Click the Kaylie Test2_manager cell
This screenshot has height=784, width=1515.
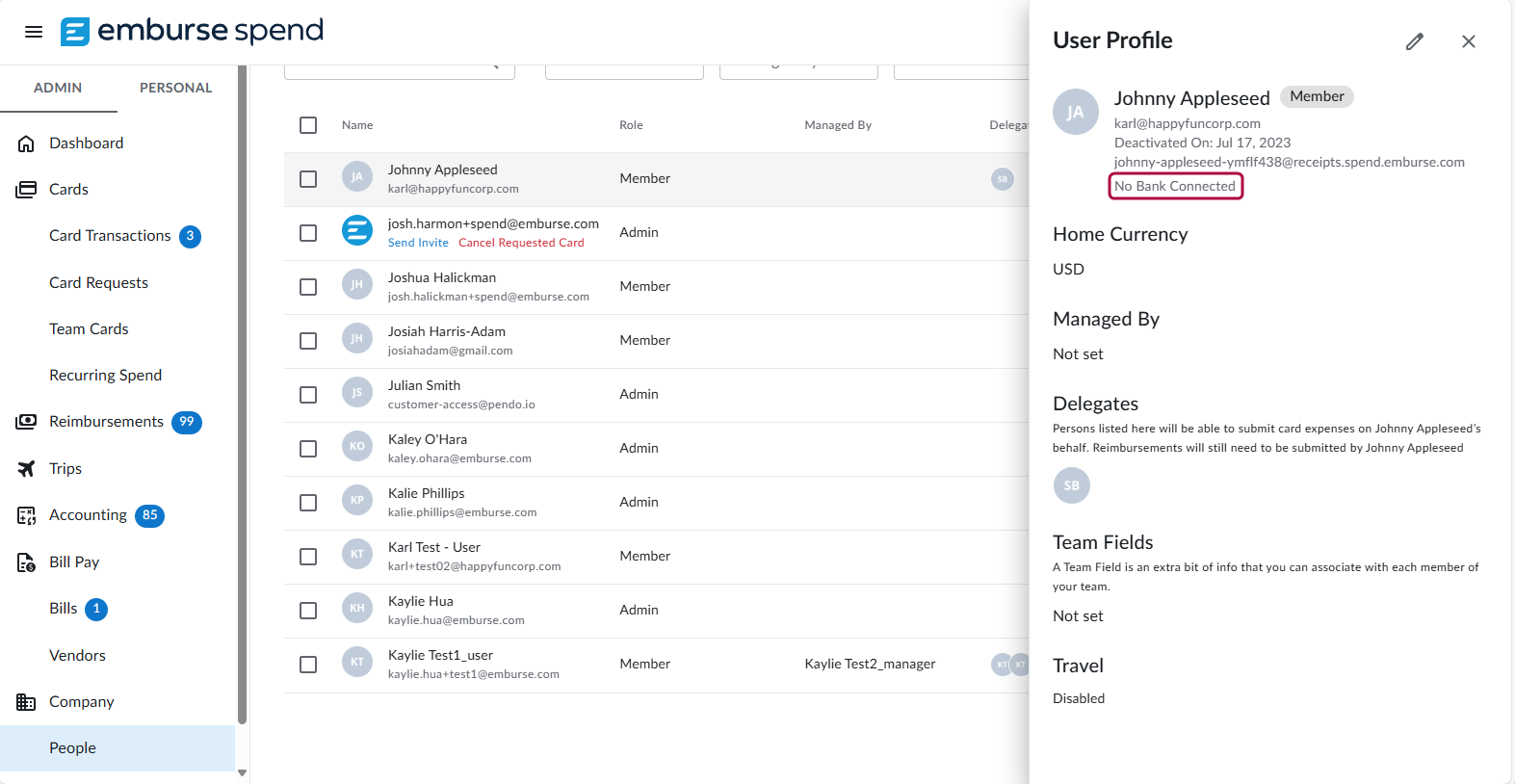[x=870, y=664]
